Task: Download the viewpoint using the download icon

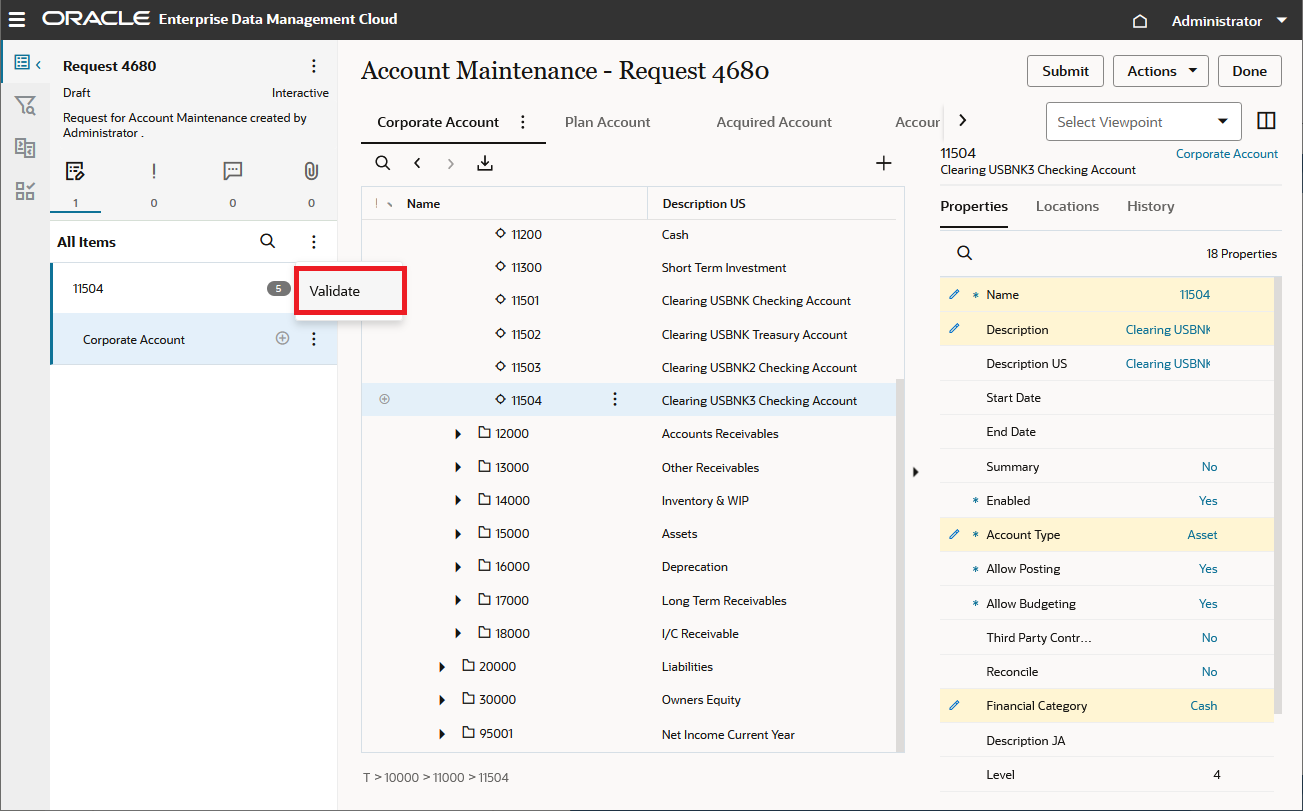Action: coord(485,163)
